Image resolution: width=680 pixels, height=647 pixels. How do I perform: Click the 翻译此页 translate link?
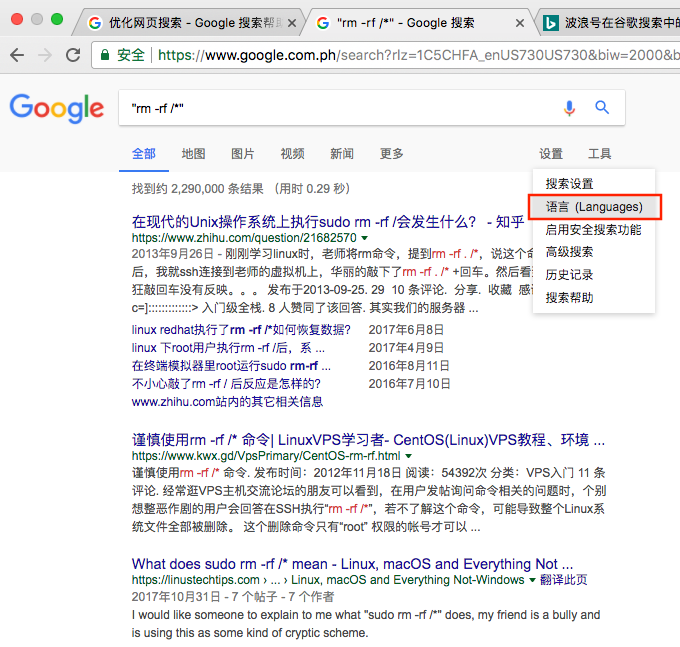click(563, 580)
